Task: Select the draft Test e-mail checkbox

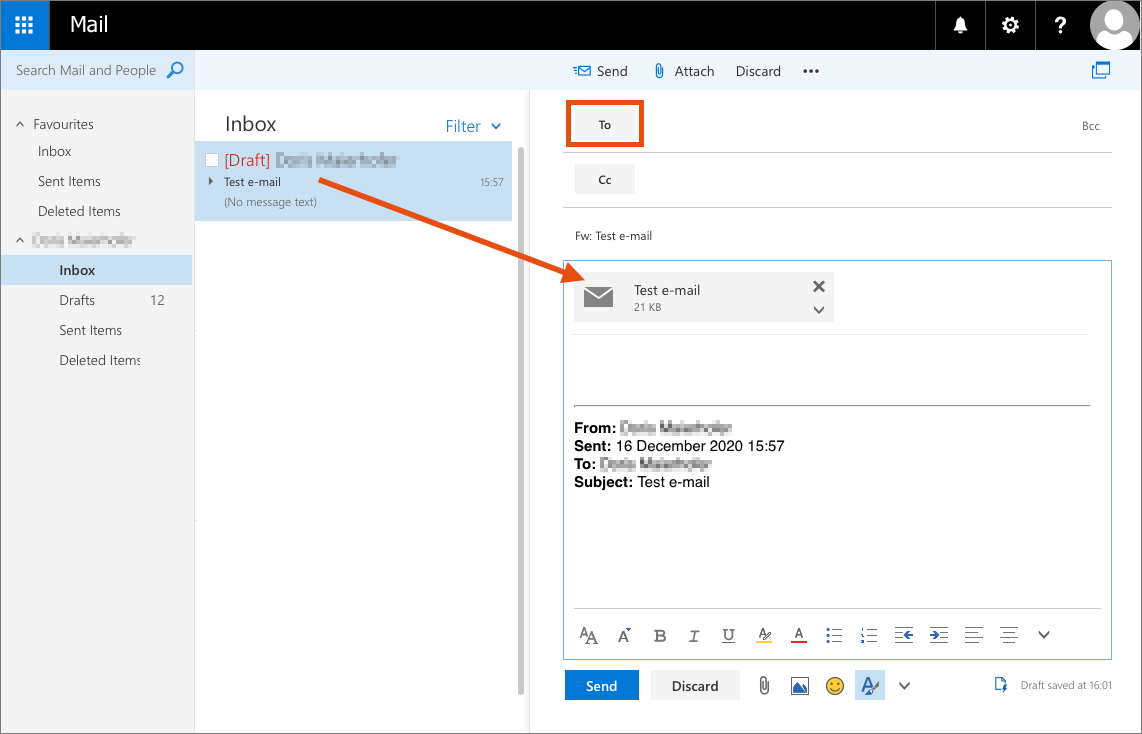Action: (x=211, y=160)
